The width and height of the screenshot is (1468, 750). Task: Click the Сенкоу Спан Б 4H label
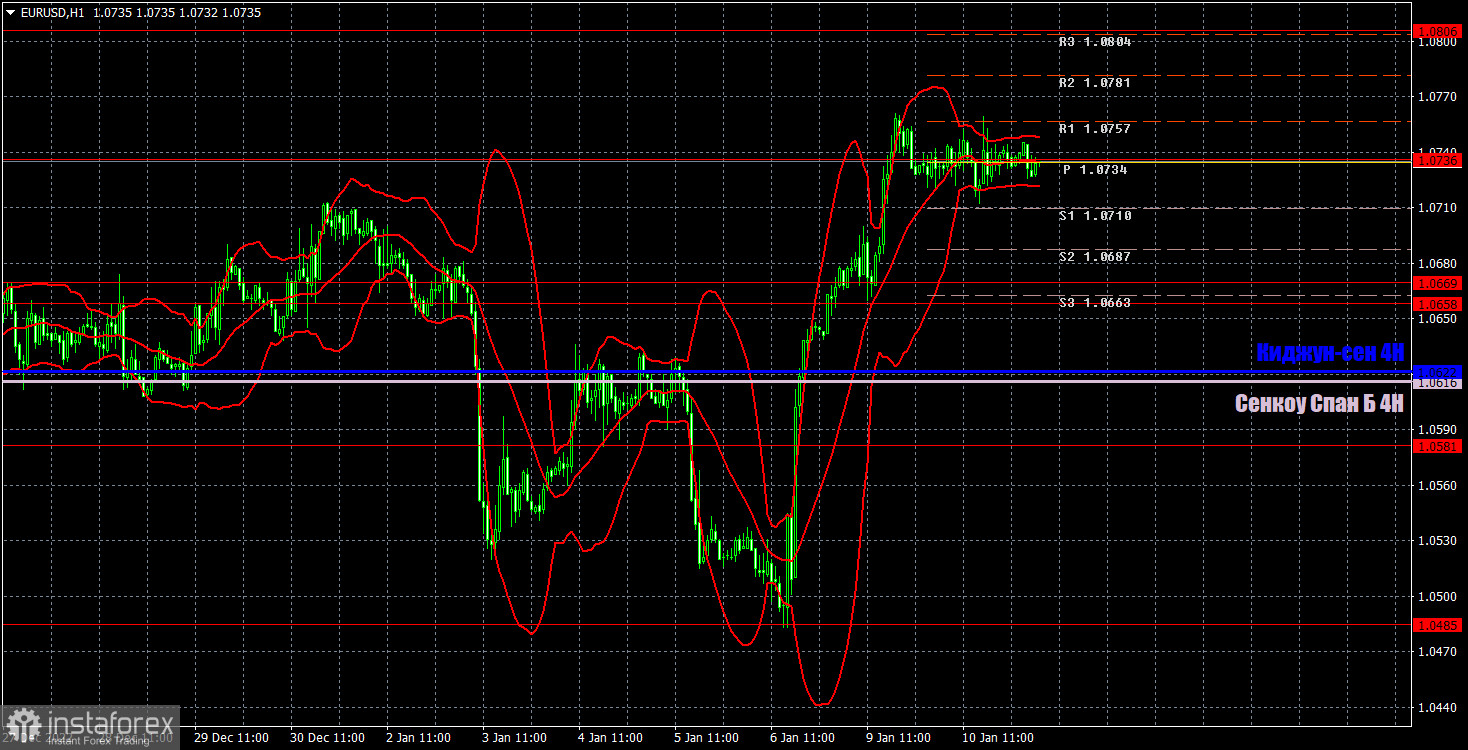pyautogui.click(x=1319, y=404)
